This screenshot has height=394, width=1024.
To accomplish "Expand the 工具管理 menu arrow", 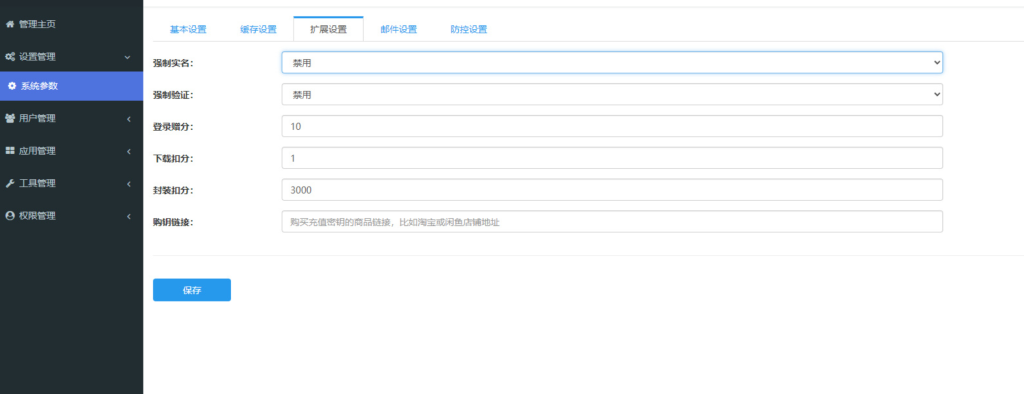I will click(x=129, y=184).
